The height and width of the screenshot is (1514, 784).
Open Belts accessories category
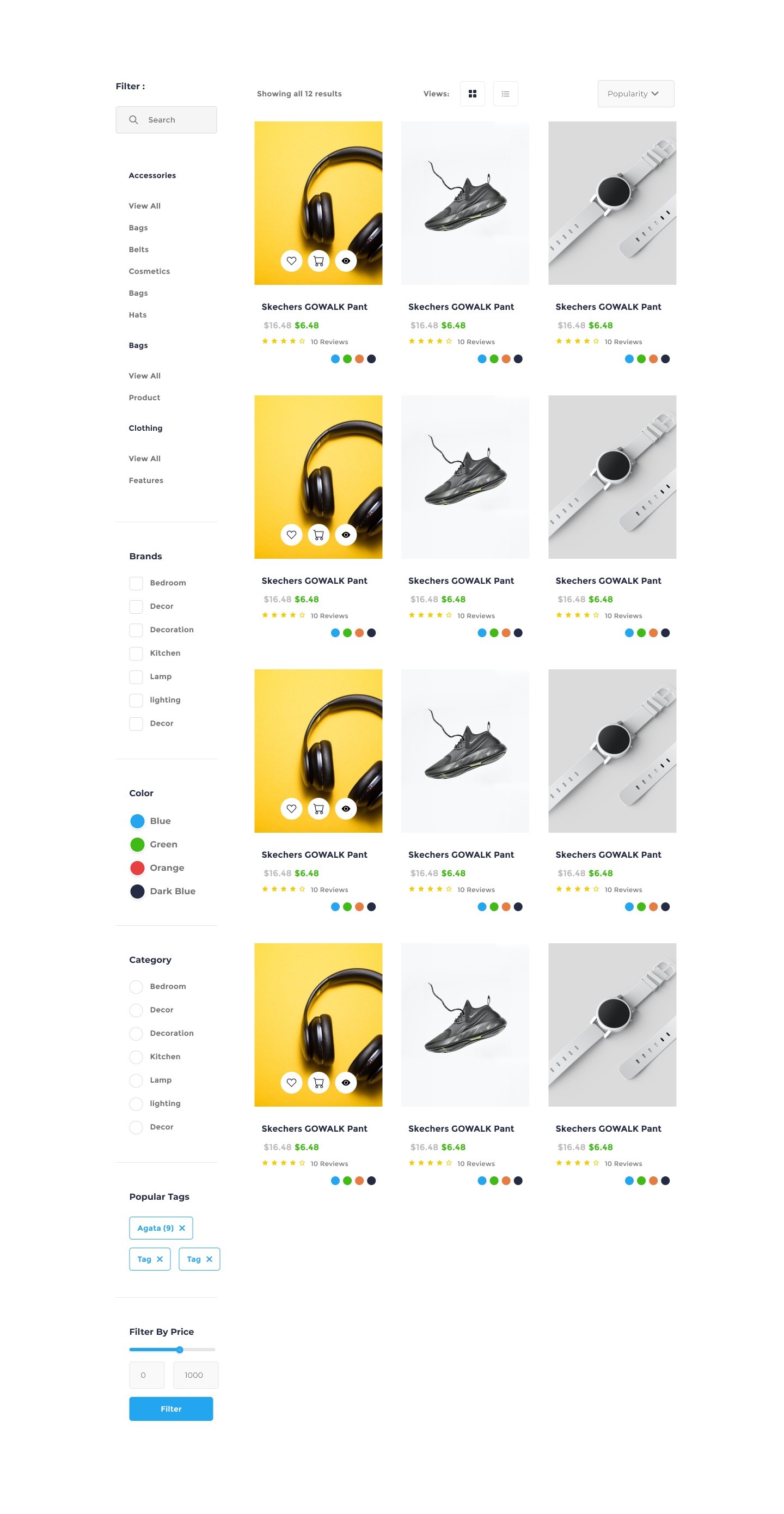(x=139, y=249)
